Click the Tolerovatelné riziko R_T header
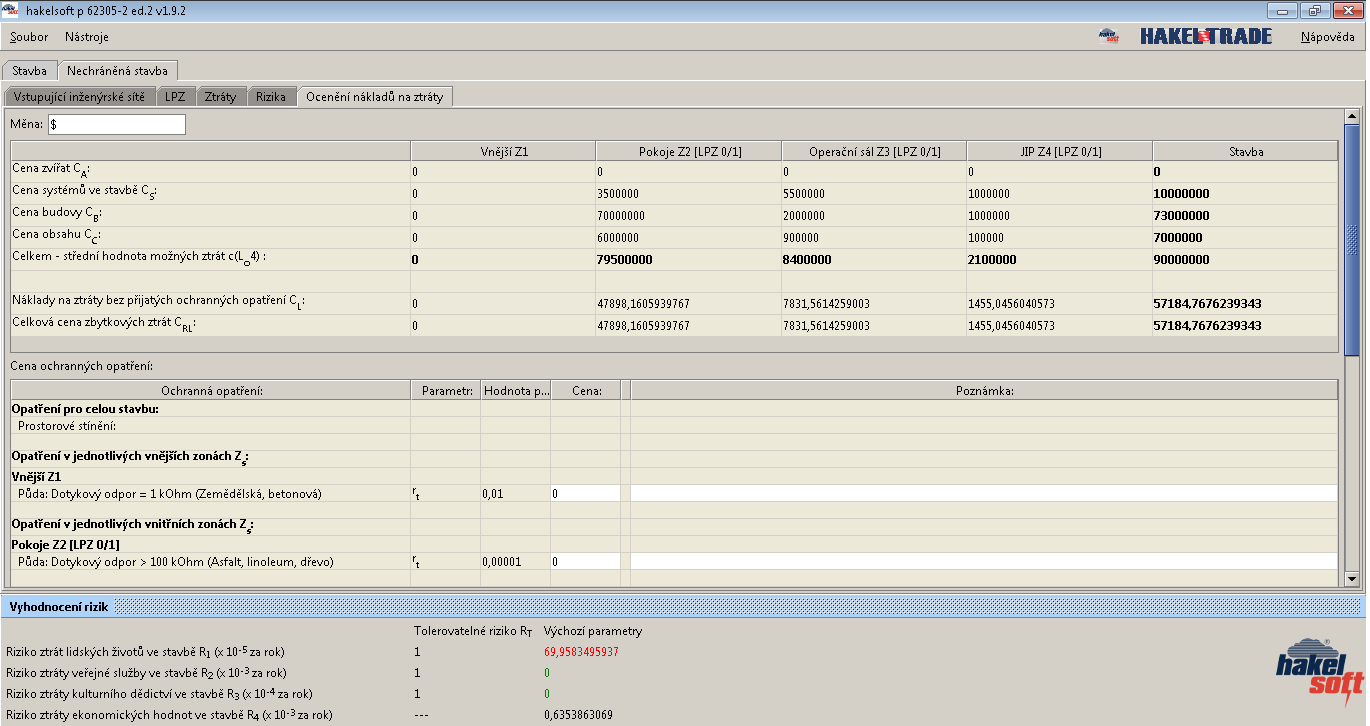This screenshot has width=1370, height=726. pyautogui.click(x=472, y=631)
